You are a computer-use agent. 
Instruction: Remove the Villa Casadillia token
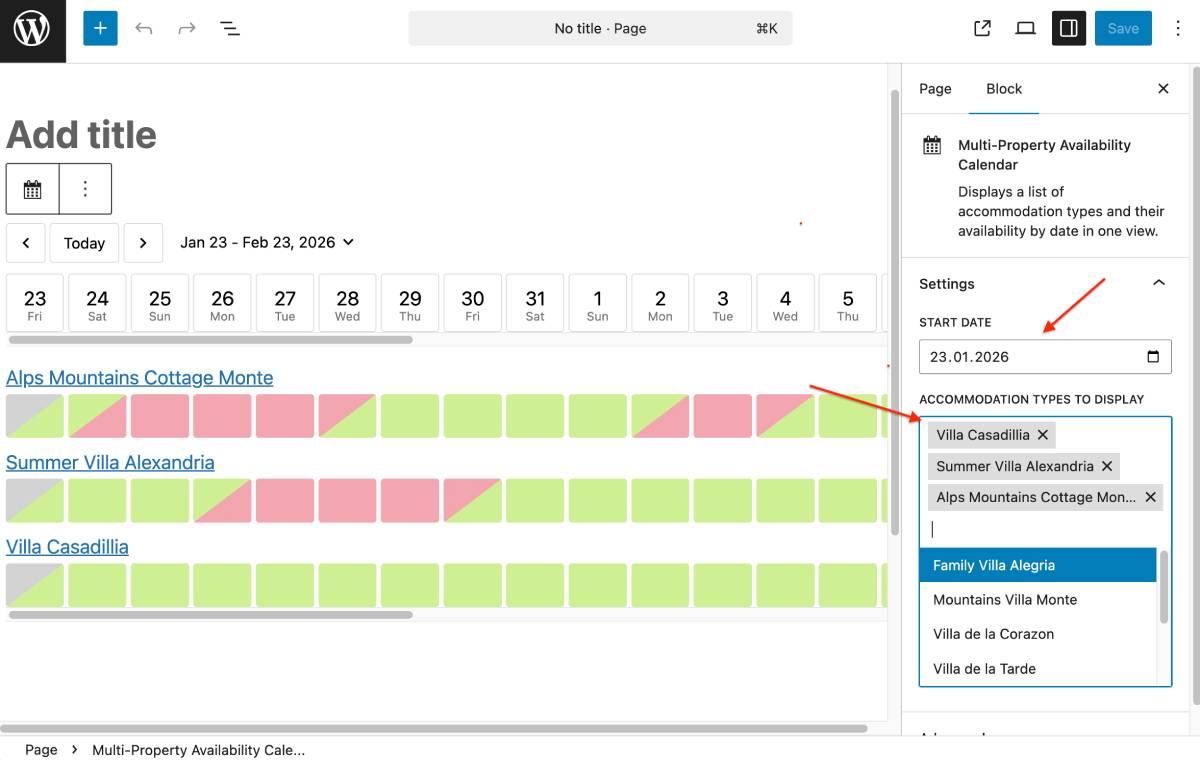coord(1043,434)
